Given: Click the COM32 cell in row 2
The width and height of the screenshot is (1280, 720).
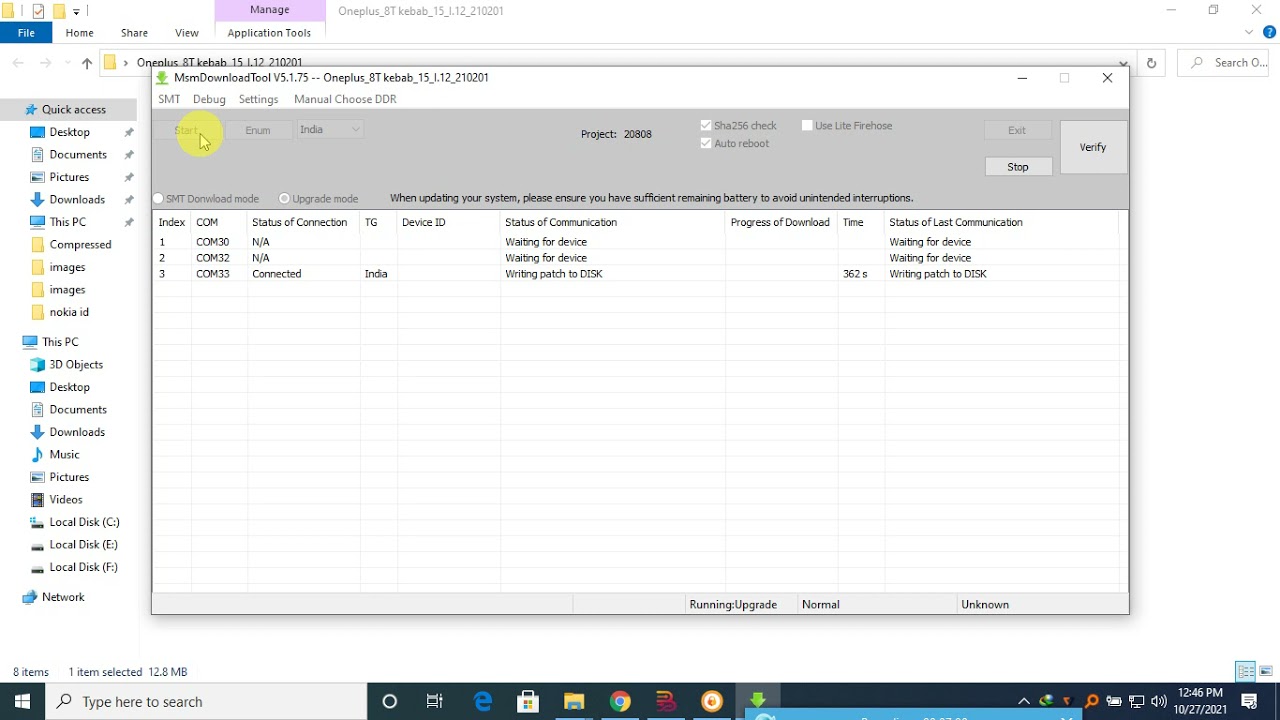Looking at the screenshot, I should [213, 258].
